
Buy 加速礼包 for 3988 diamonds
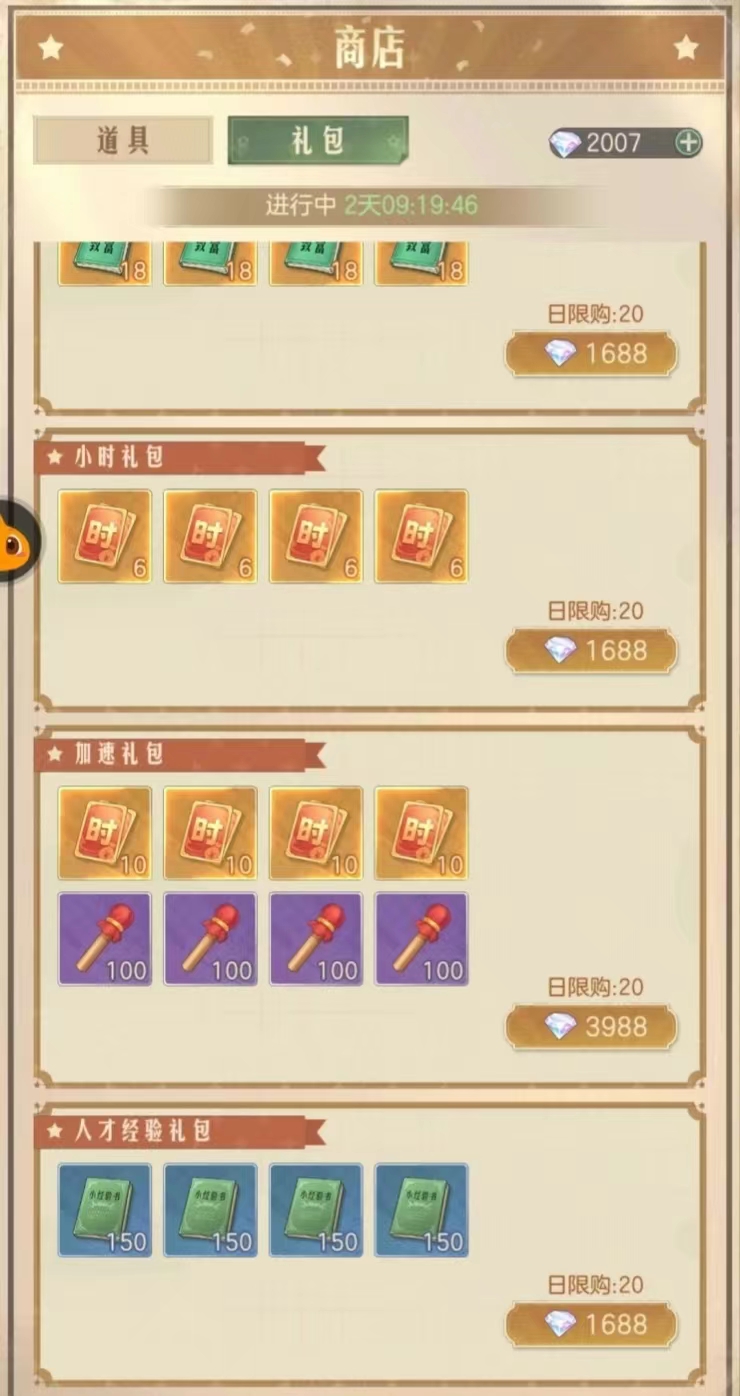coord(591,1027)
